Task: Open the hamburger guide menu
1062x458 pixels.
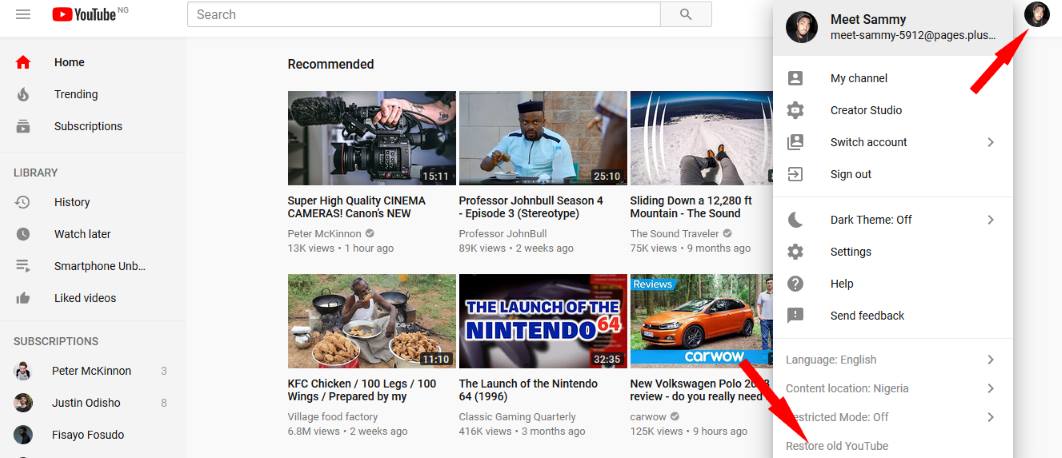Action: 23,14
